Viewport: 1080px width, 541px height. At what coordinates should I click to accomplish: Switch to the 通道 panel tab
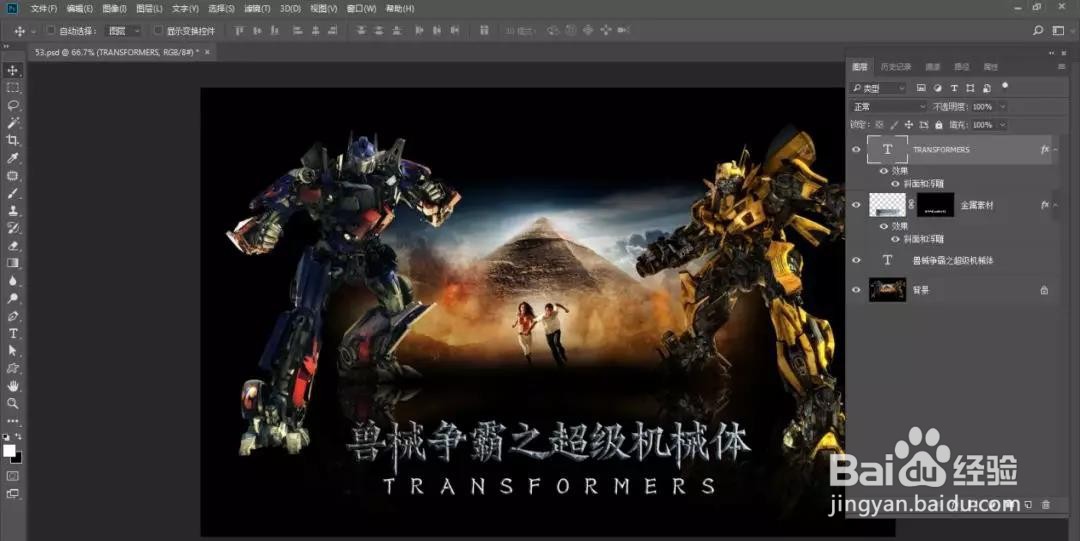point(933,67)
